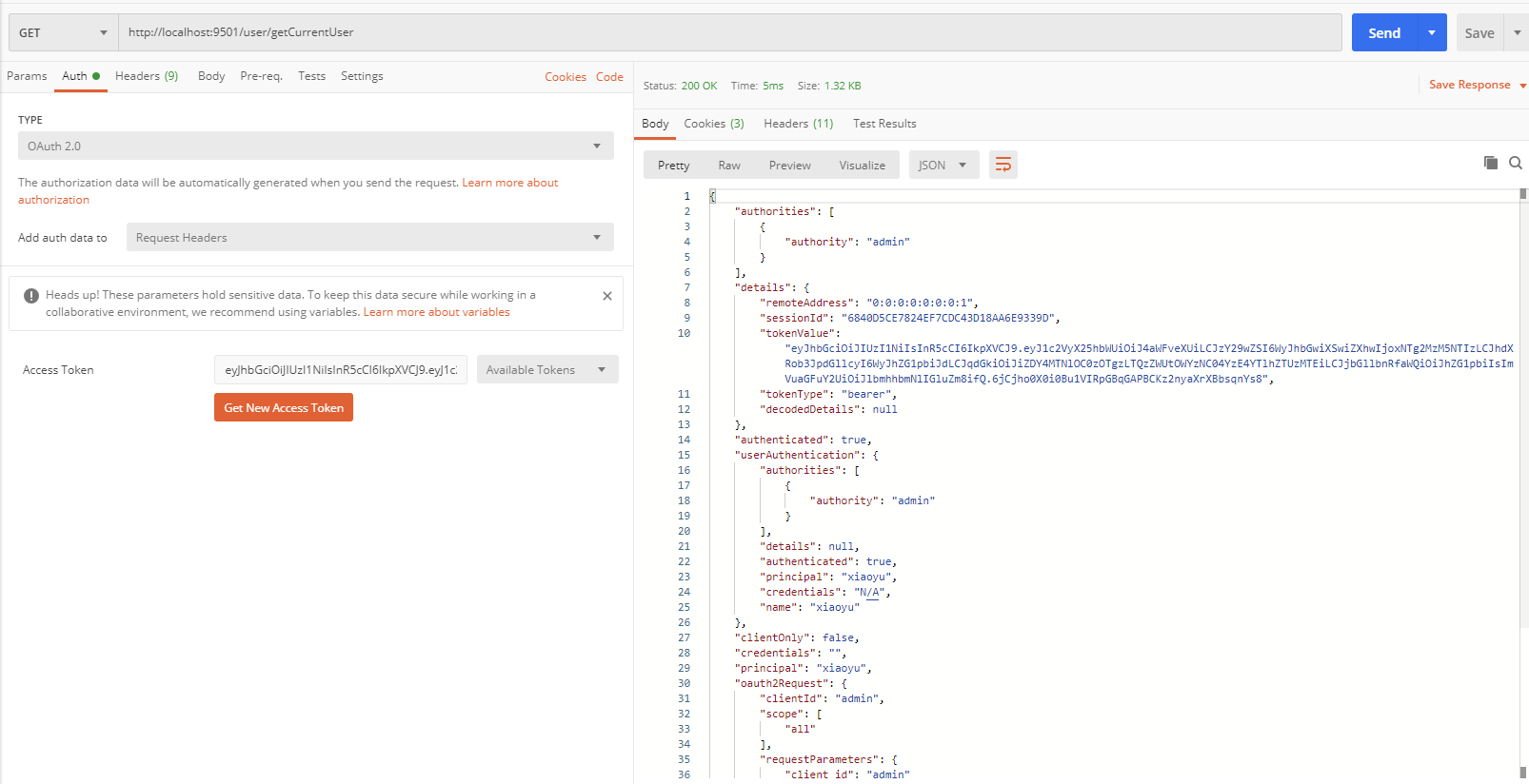Open the response Headers (11) tab
1529x784 pixels.
click(x=798, y=124)
